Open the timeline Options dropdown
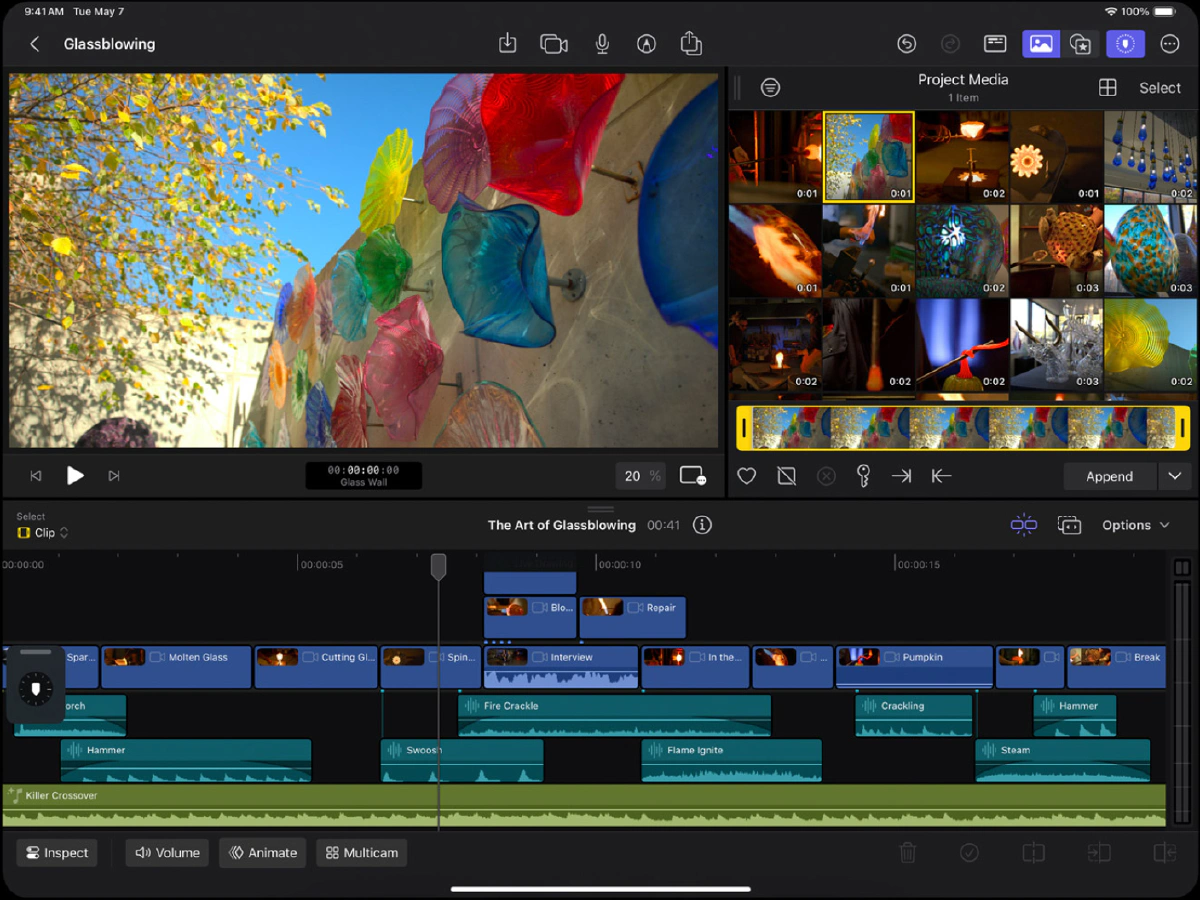Image resolution: width=1200 pixels, height=900 pixels. [1135, 525]
